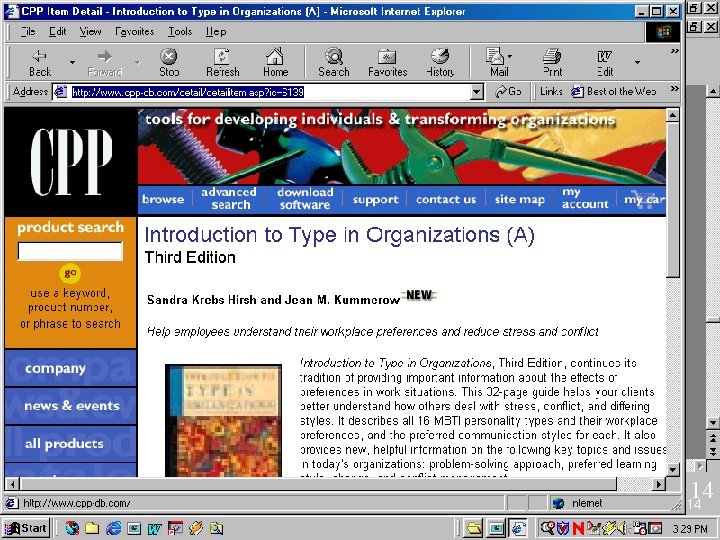Open the Favorites menu

coord(135,32)
